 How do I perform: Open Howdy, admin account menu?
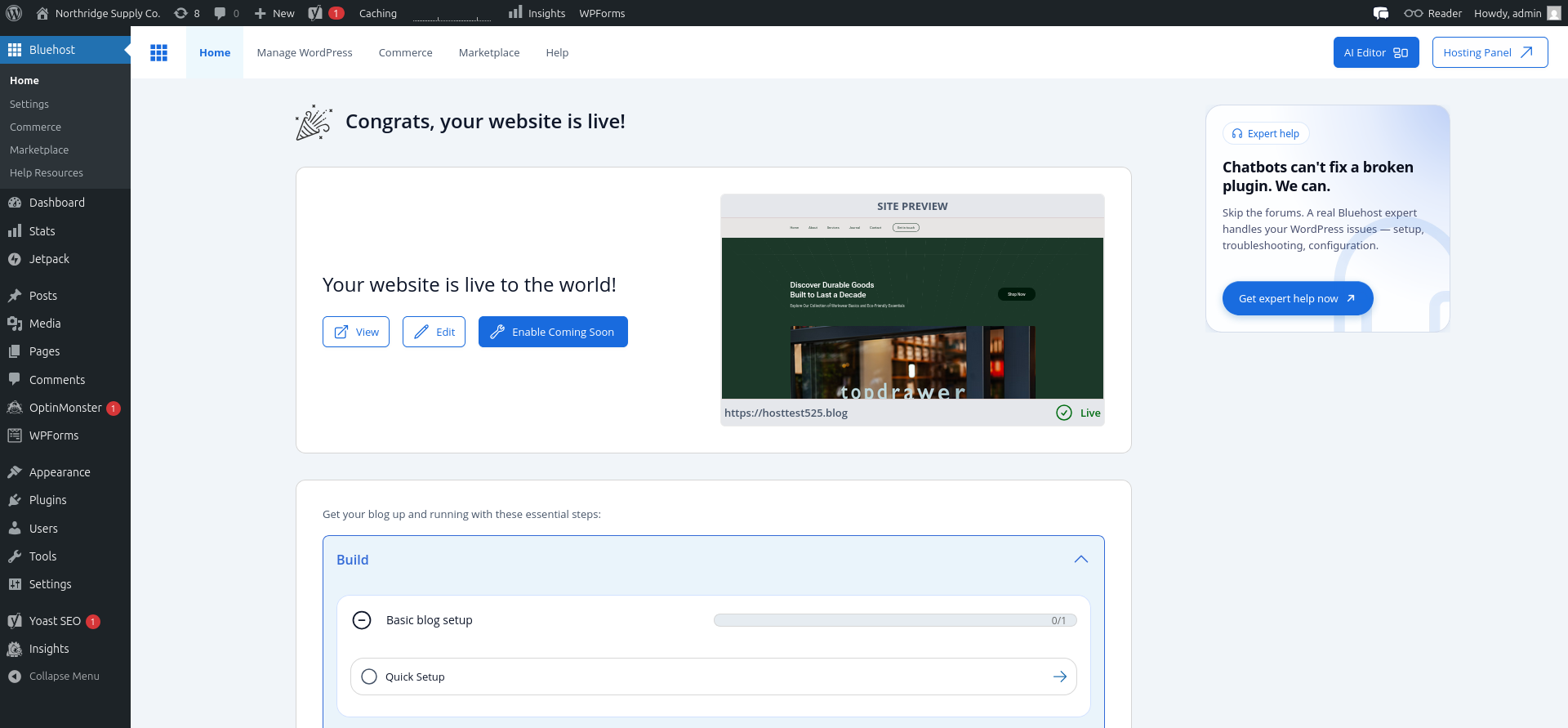pos(1517,13)
